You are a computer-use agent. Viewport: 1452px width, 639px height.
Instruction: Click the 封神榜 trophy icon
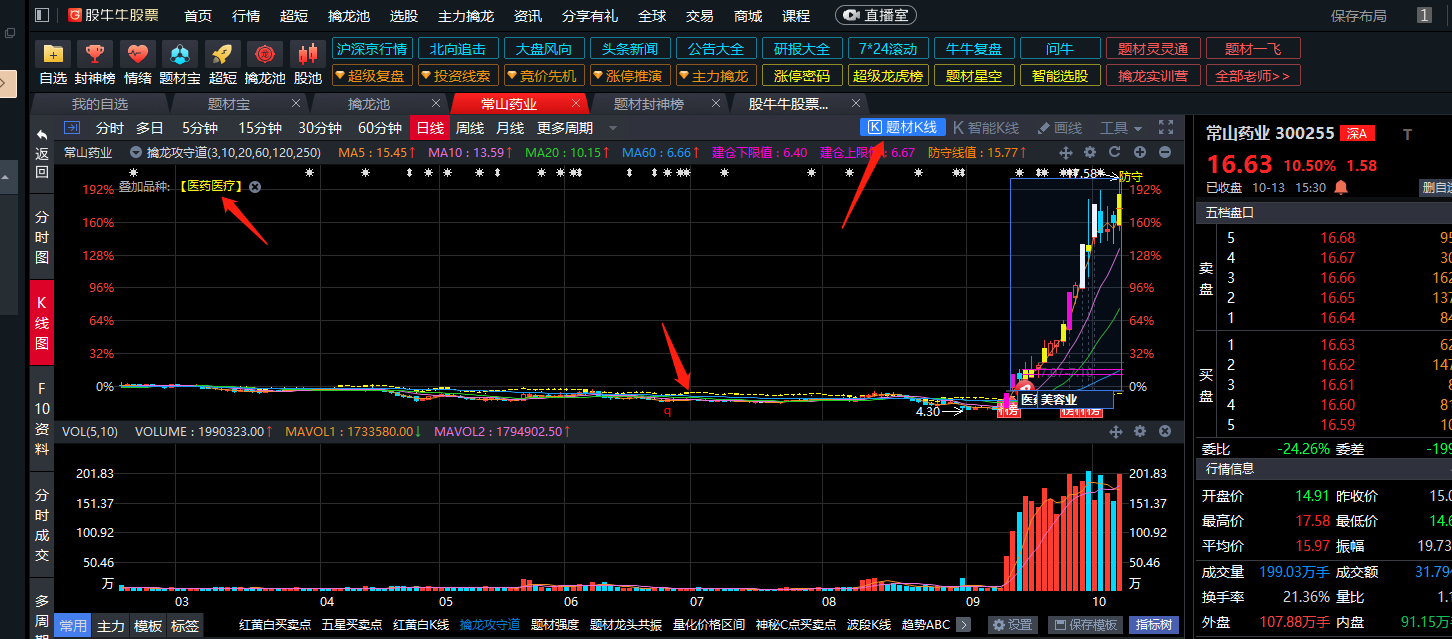tap(95, 54)
